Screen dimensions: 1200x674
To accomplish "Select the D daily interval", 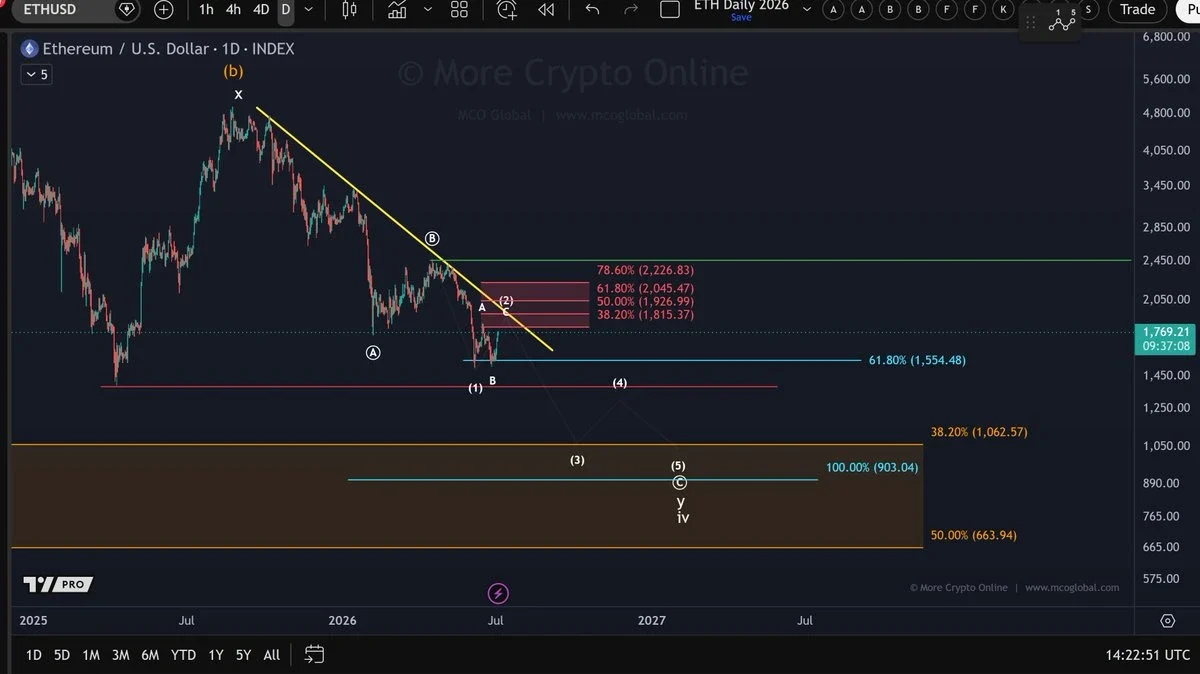I will click(286, 10).
